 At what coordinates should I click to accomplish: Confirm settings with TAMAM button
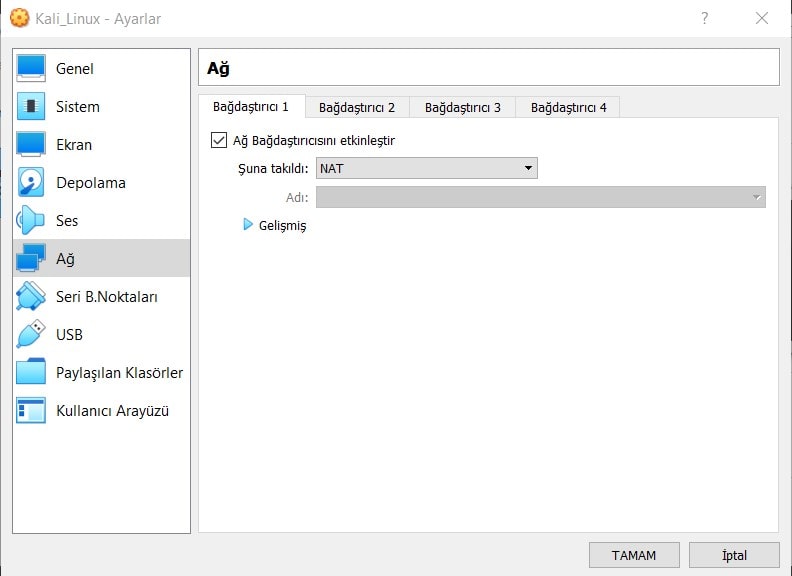pos(634,555)
